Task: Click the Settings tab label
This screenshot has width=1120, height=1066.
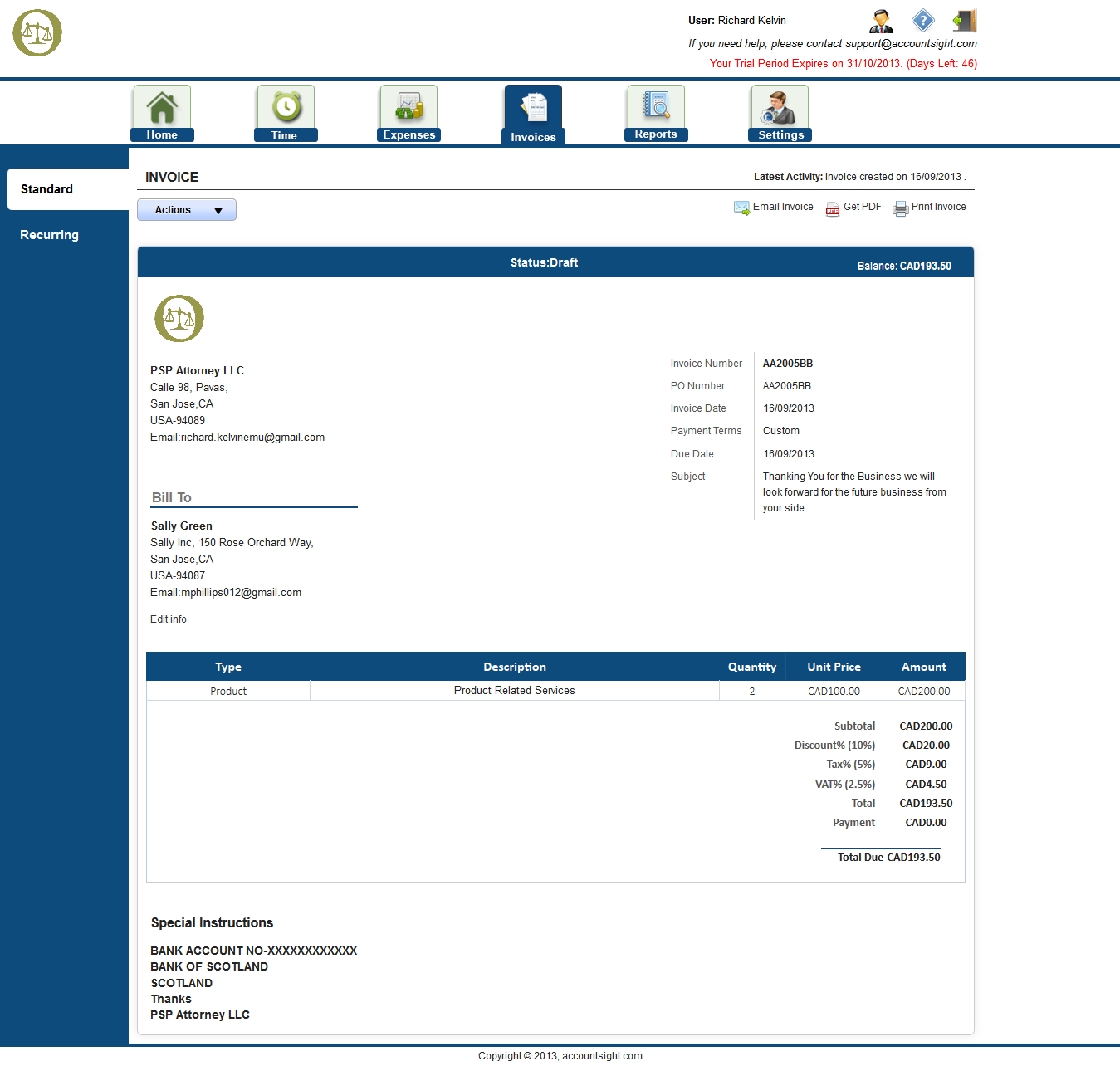Action: tap(781, 134)
